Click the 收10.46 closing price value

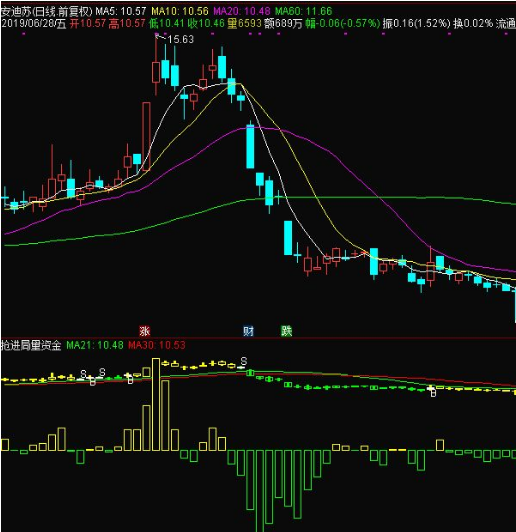pyautogui.click(x=207, y=24)
